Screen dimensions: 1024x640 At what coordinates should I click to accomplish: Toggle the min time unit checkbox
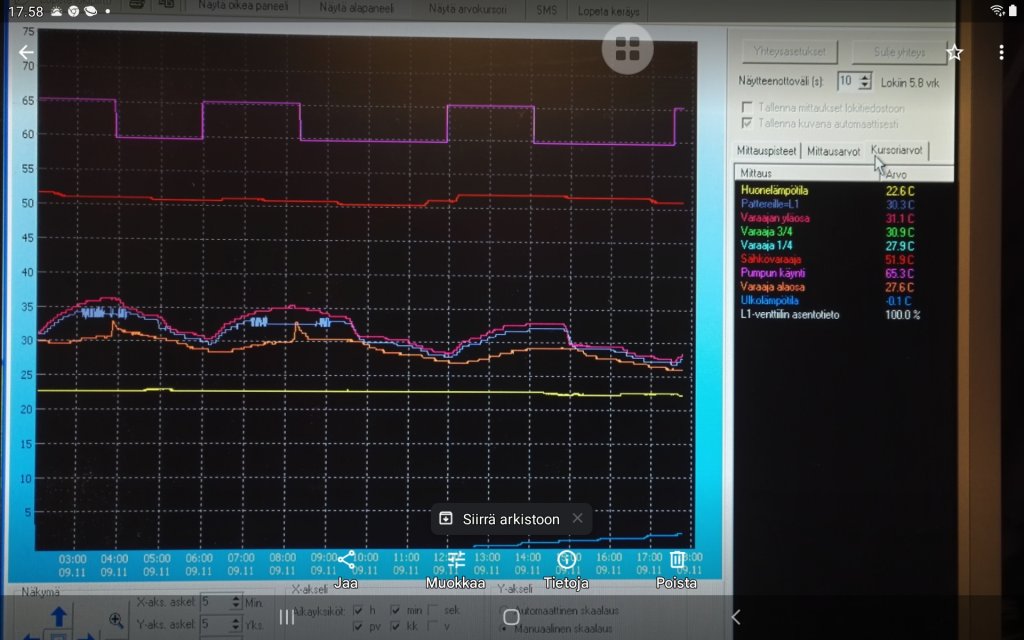395,610
